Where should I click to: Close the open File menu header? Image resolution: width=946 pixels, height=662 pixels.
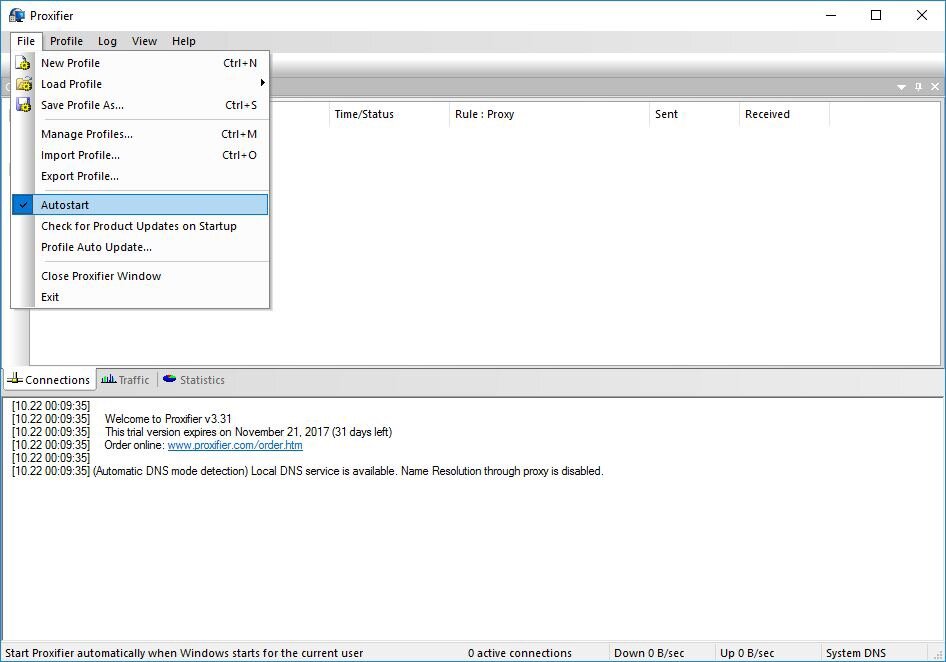(x=26, y=41)
